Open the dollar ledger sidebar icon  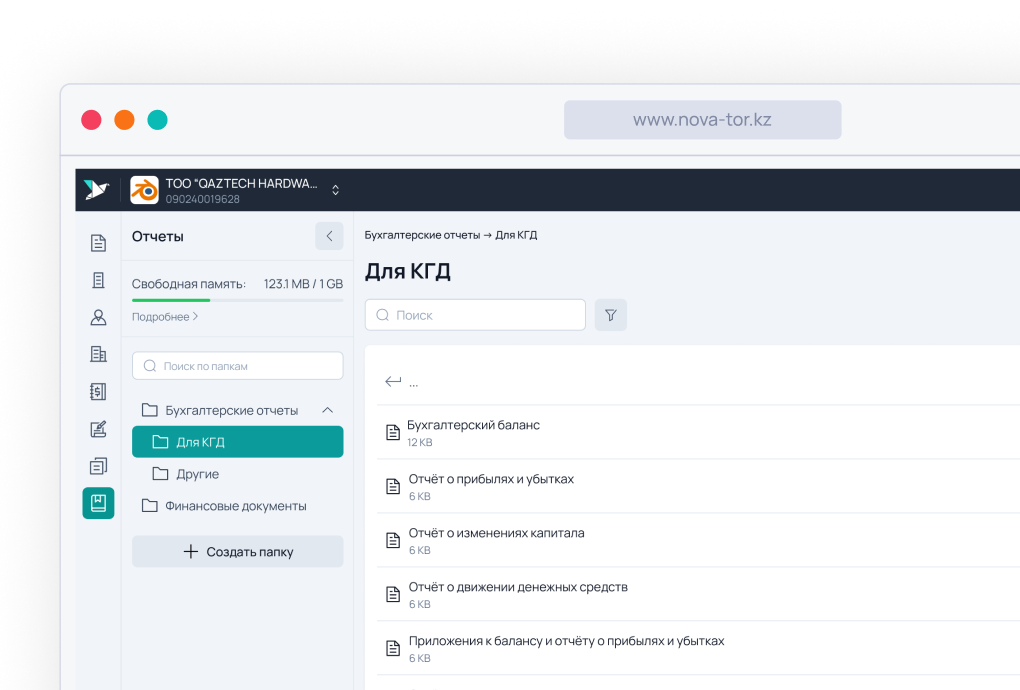(98, 391)
